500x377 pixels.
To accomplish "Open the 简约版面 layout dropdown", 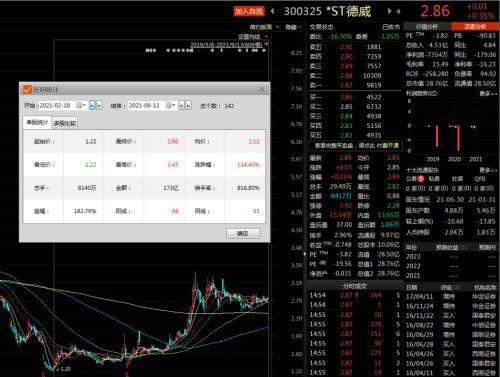I will (264, 27).
